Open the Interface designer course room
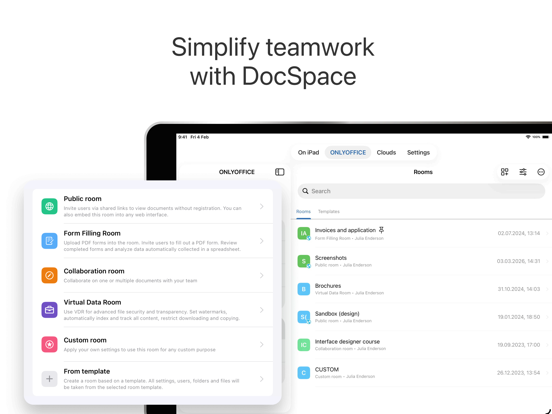The image size is (552, 414). tap(422, 345)
